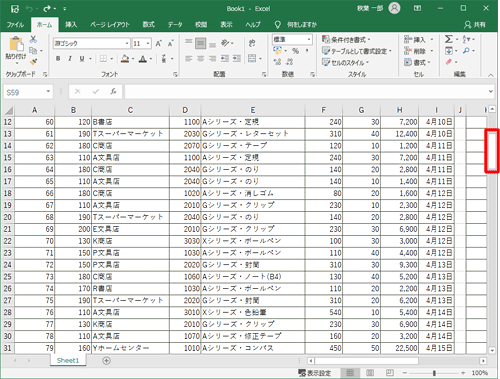Open テーブルとして書式設定 dropdown
Image resolution: width=500 pixels, height=379 pixels.
point(356,51)
